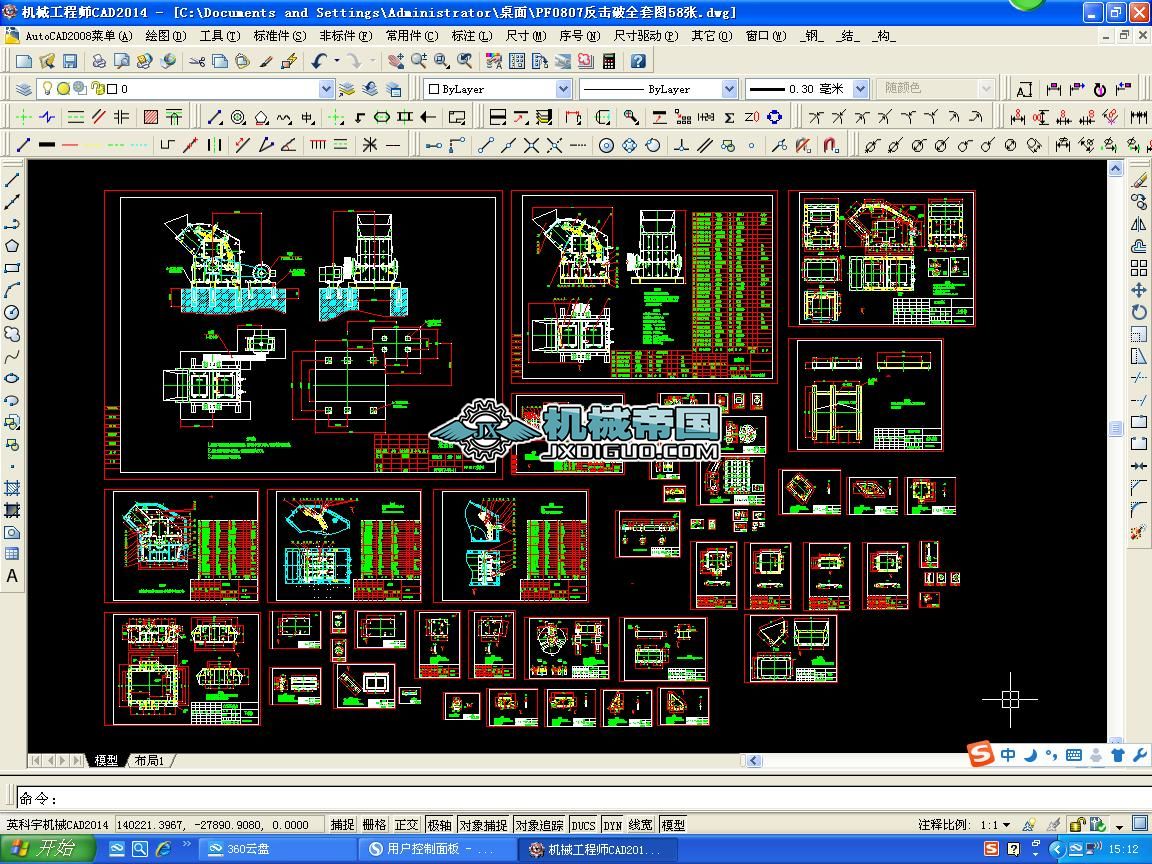Toggle 对象捕捉 object snap in status bar
The image size is (1152, 864).
click(x=483, y=825)
